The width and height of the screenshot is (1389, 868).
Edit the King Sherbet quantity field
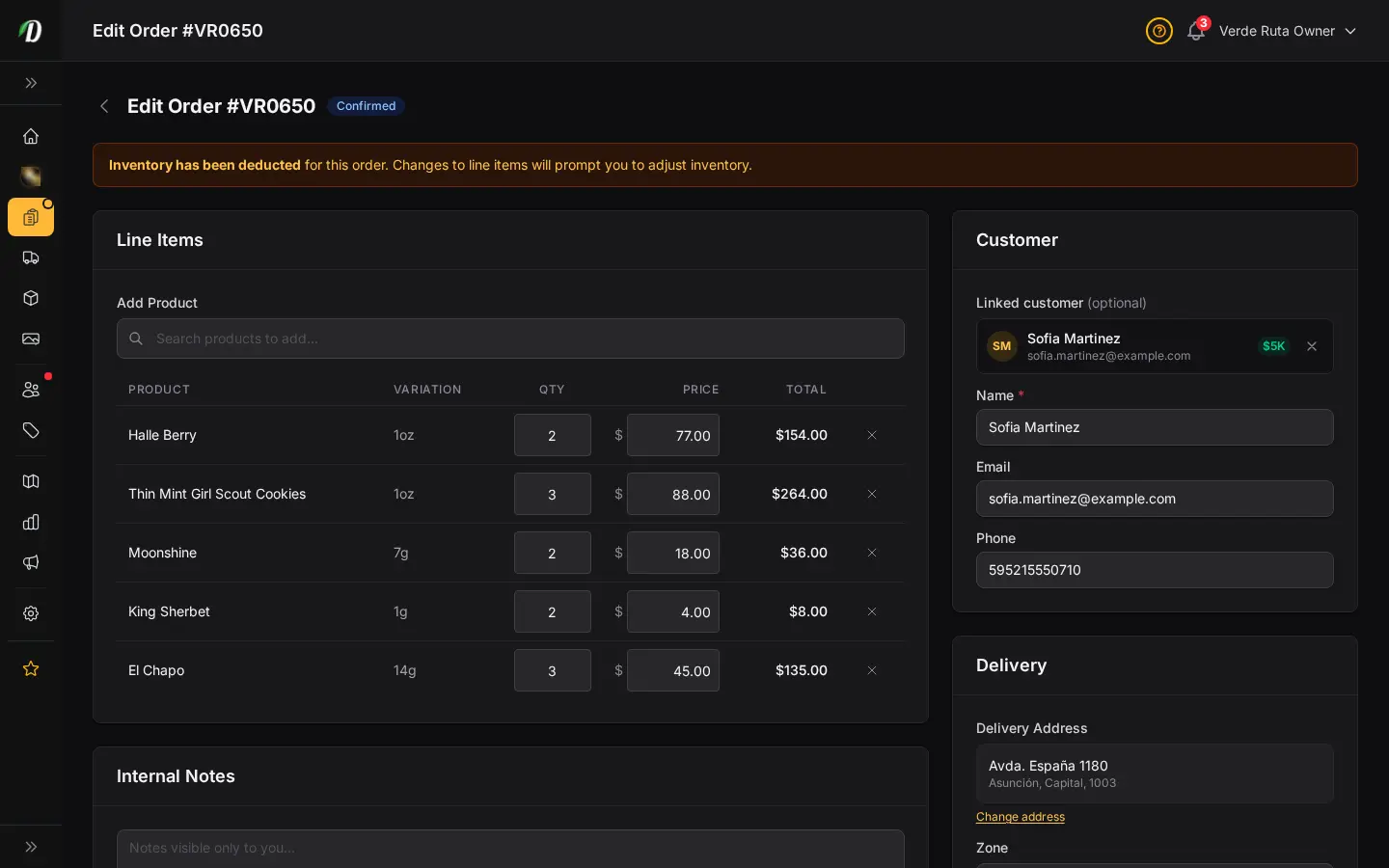[553, 611]
